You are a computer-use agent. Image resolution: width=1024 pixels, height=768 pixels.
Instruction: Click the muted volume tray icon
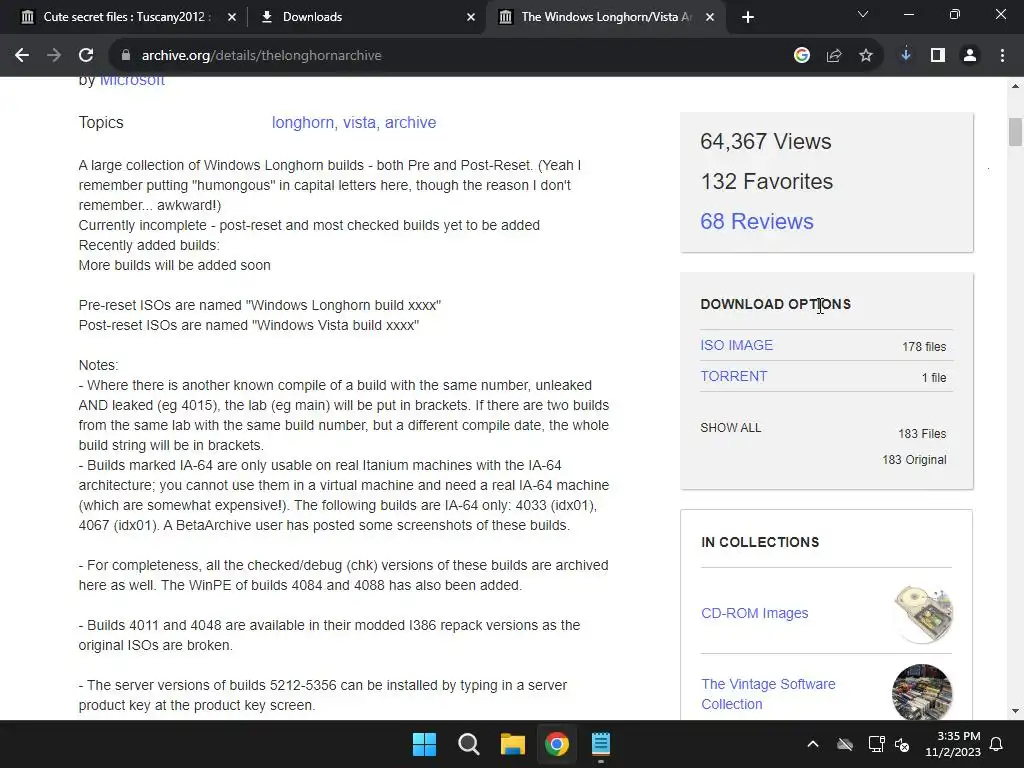902,744
